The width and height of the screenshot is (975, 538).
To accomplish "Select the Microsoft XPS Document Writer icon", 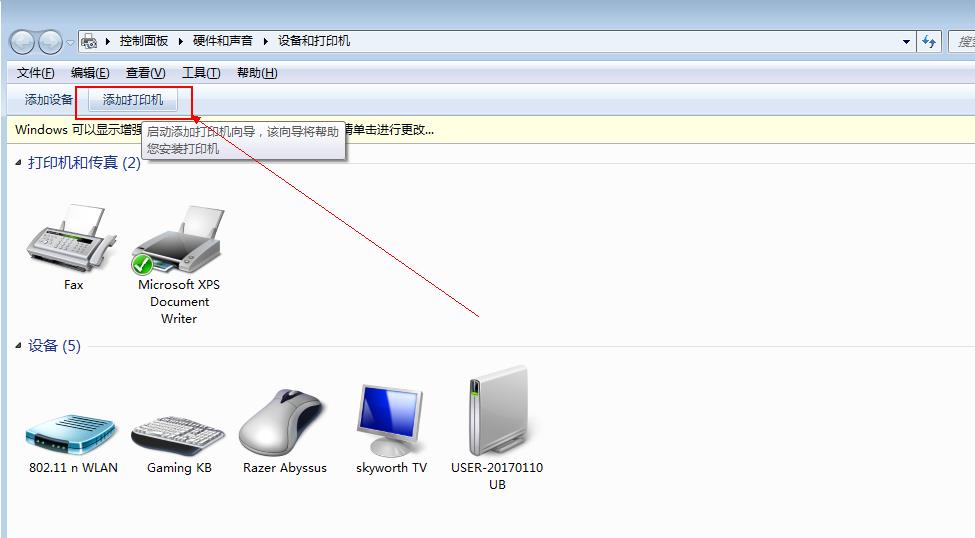I will 179,240.
